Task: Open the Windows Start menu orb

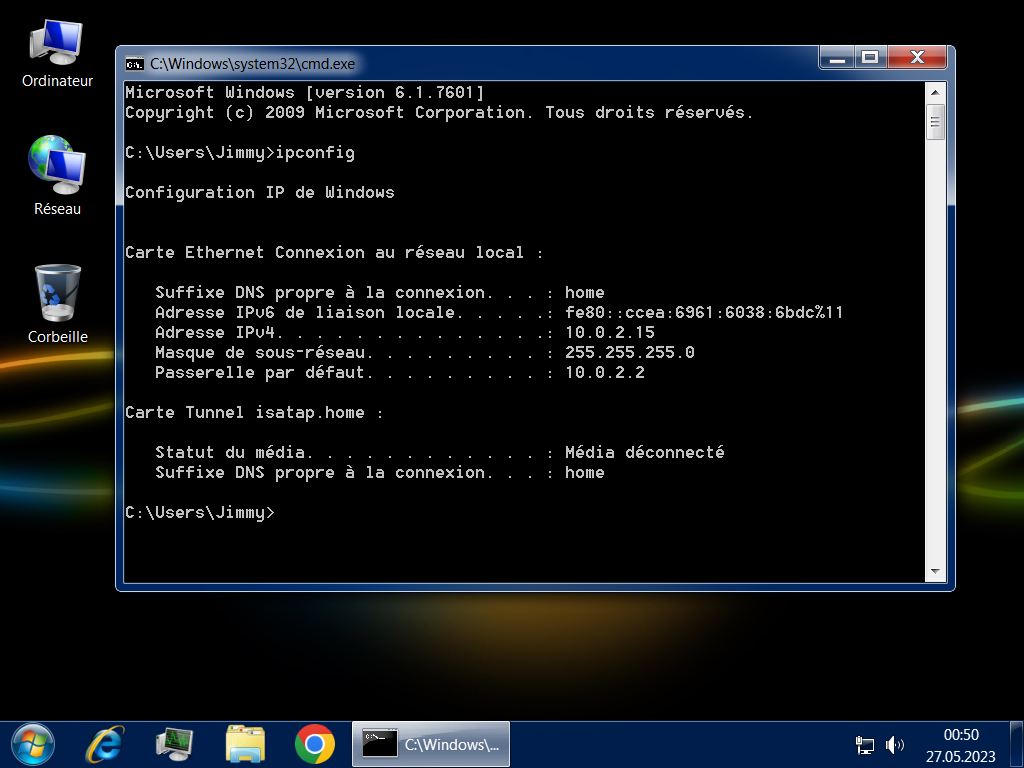Action: [33, 744]
